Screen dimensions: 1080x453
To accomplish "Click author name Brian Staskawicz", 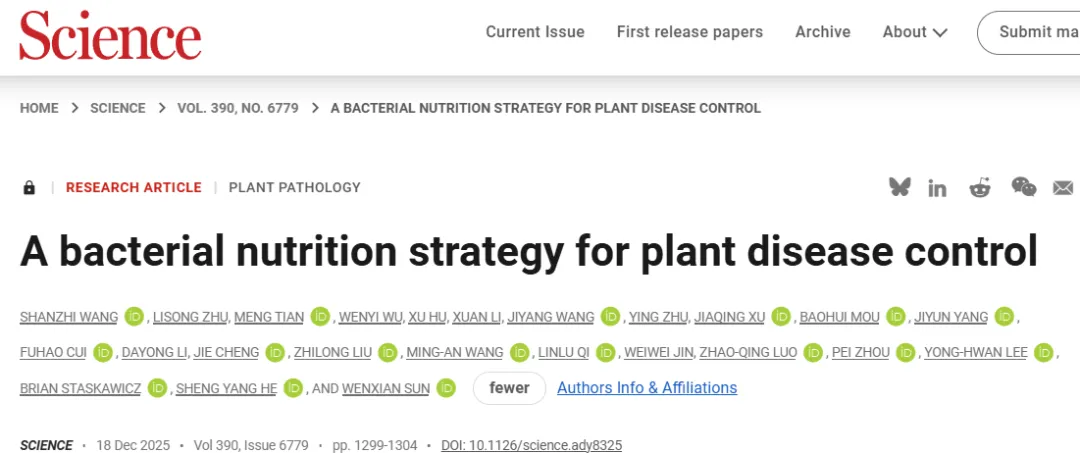I will pyautogui.click(x=79, y=388).
